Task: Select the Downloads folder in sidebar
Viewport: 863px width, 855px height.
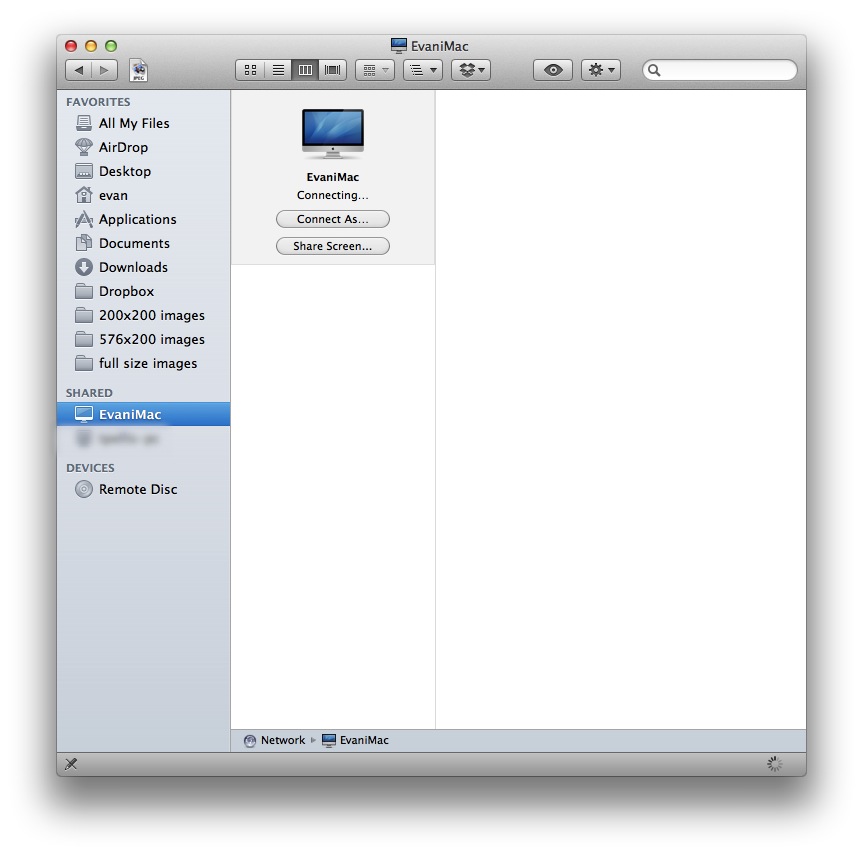Action: click(x=133, y=267)
